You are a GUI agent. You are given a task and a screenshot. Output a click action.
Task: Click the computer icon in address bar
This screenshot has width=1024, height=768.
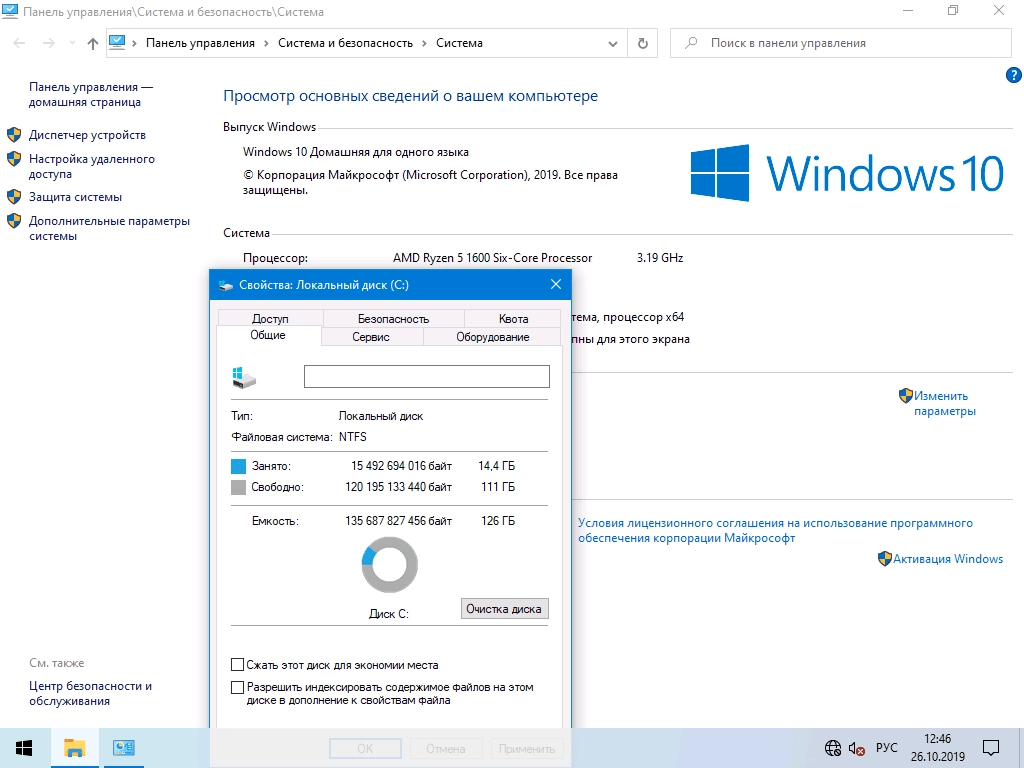[117, 42]
